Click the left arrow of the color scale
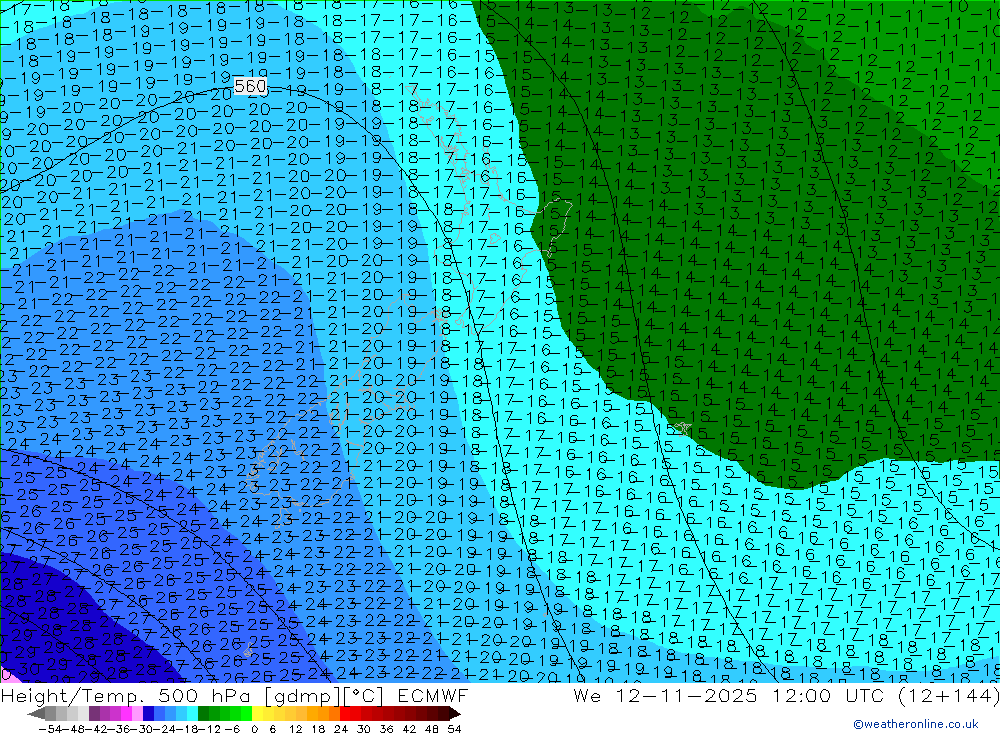The width and height of the screenshot is (1000, 733). click(36, 713)
